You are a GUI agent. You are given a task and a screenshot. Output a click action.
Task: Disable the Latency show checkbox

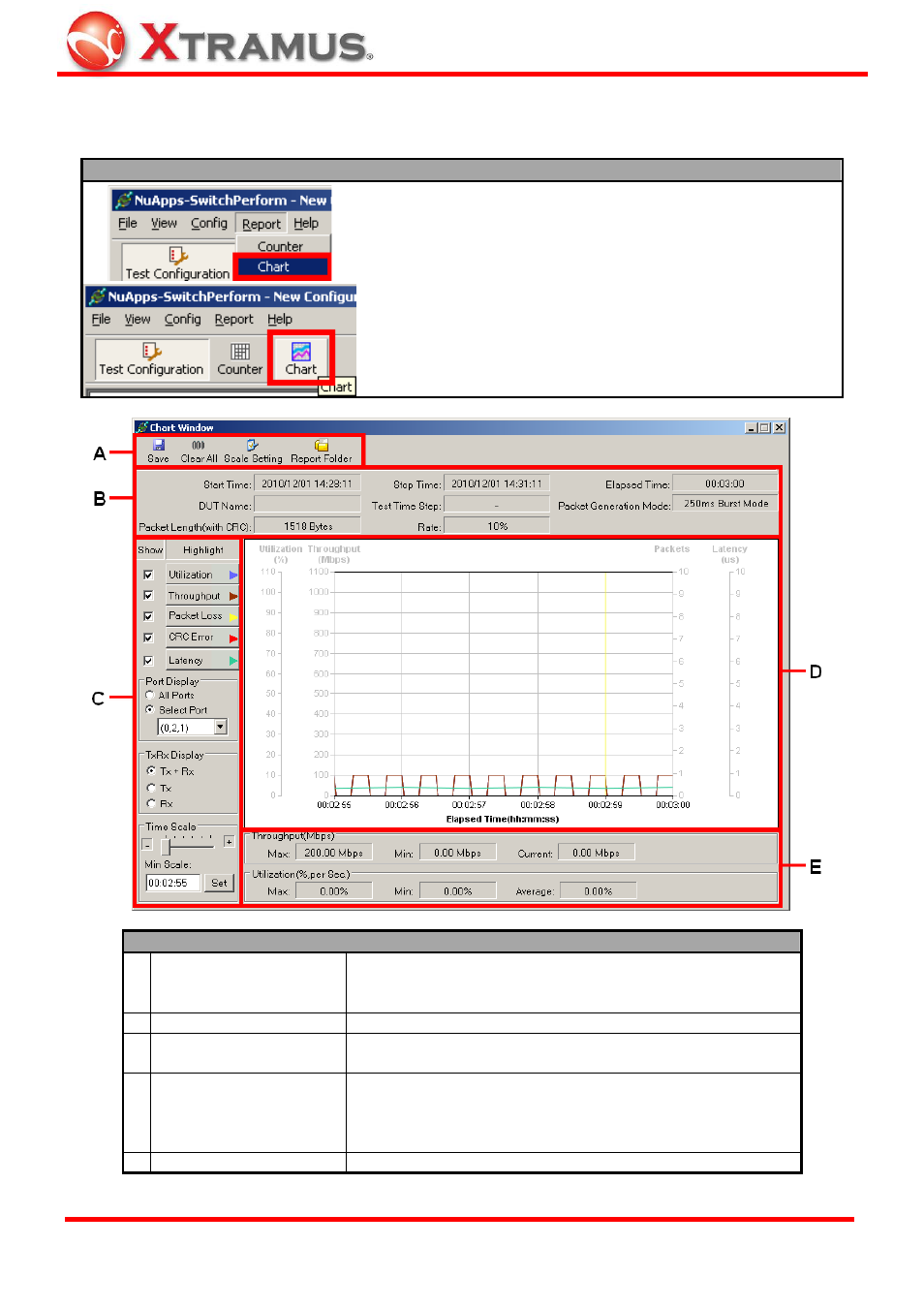click(x=148, y=661)
